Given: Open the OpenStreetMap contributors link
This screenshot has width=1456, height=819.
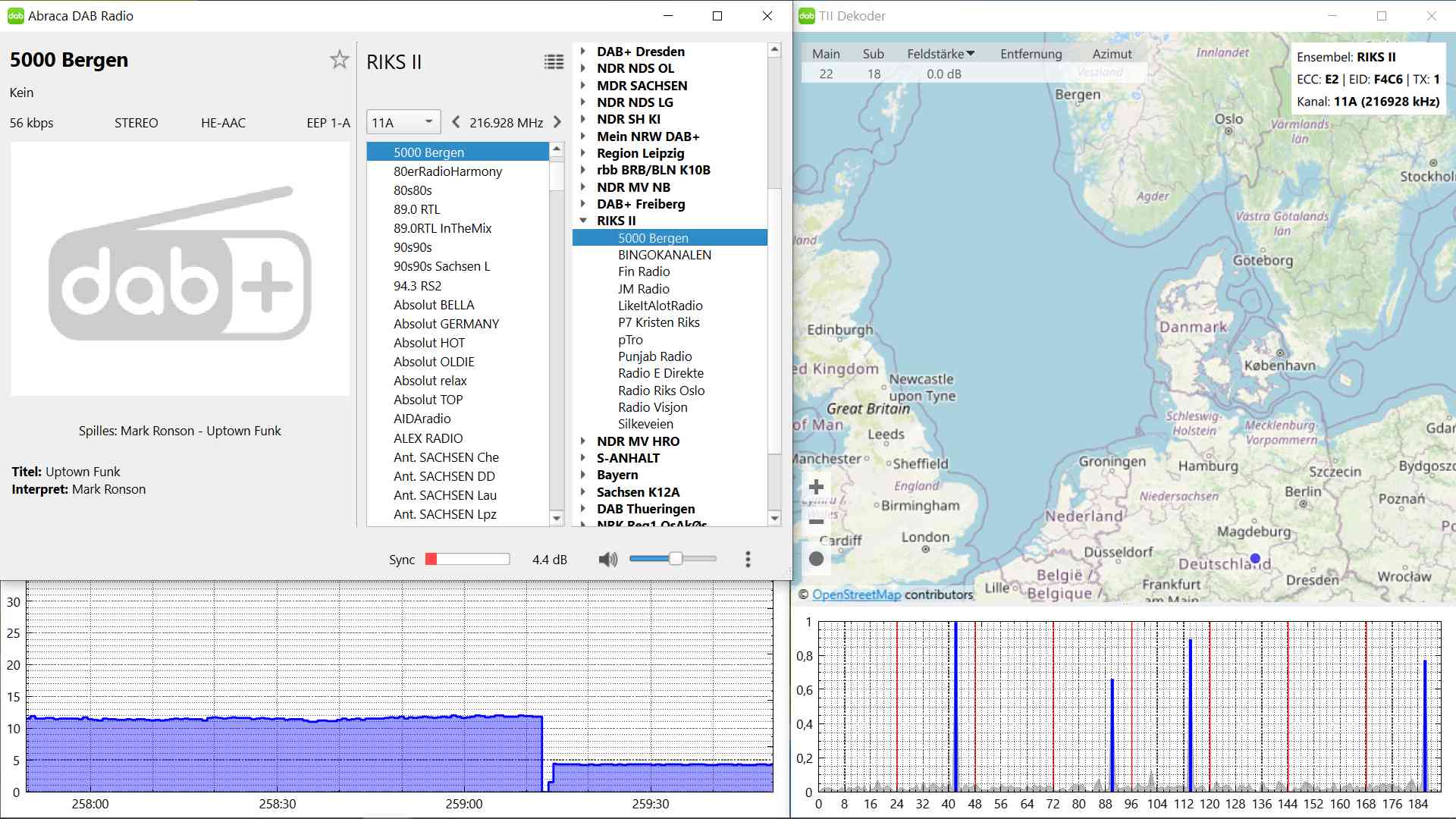Looking at the screenshot, I should [x=856, y=595].
